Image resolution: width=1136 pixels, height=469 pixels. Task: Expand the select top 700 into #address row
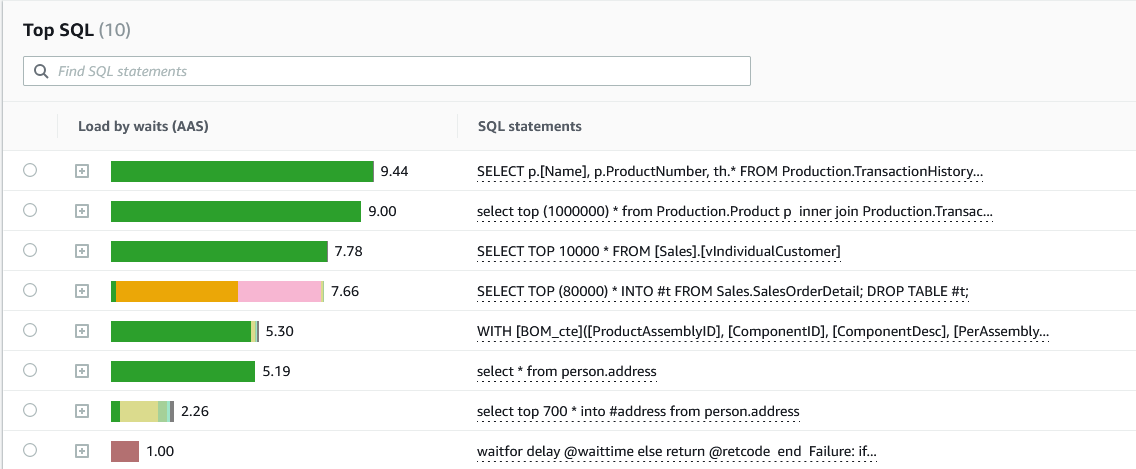tap(82, 411)
